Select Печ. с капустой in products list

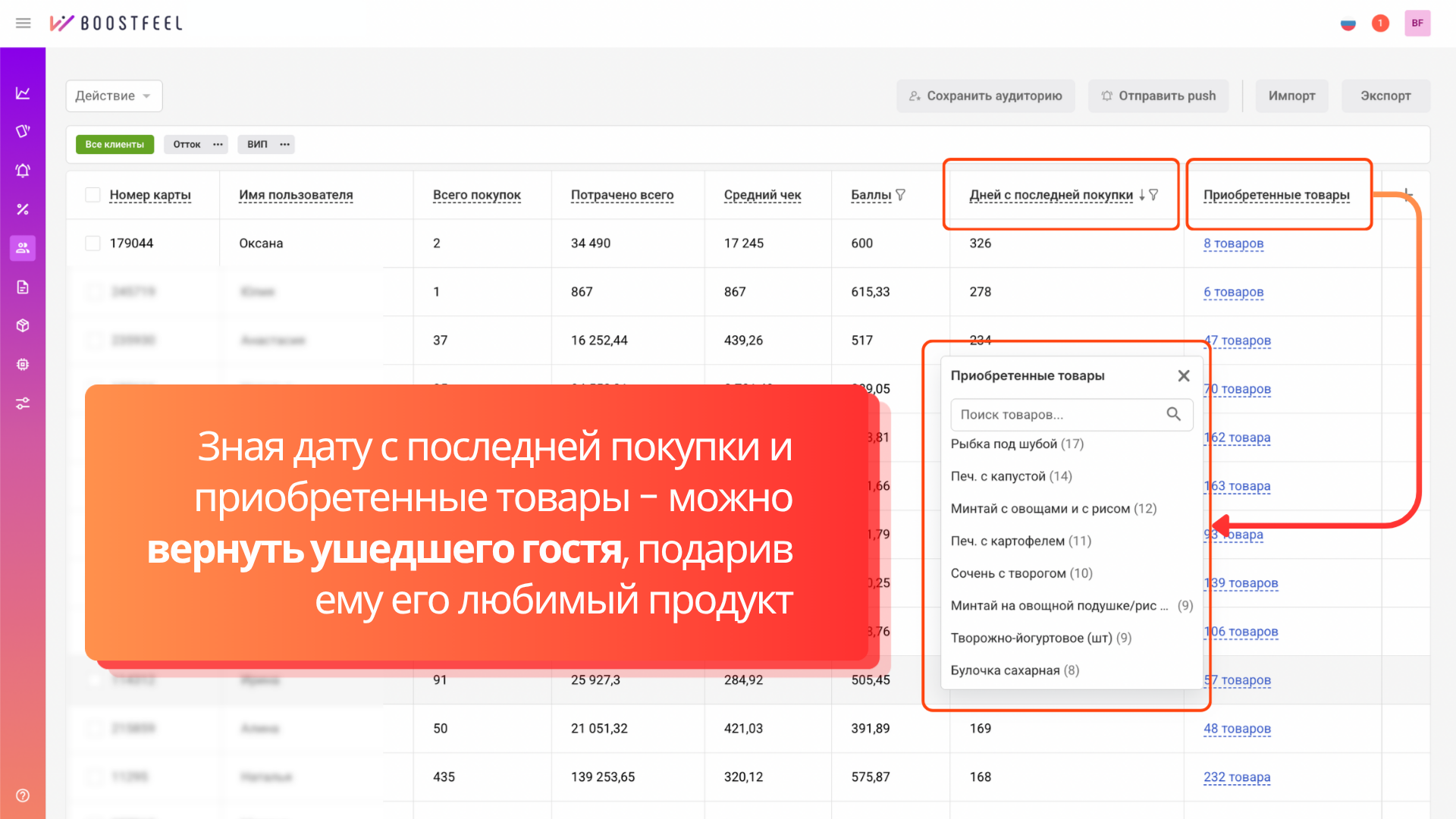(1011, 476)
